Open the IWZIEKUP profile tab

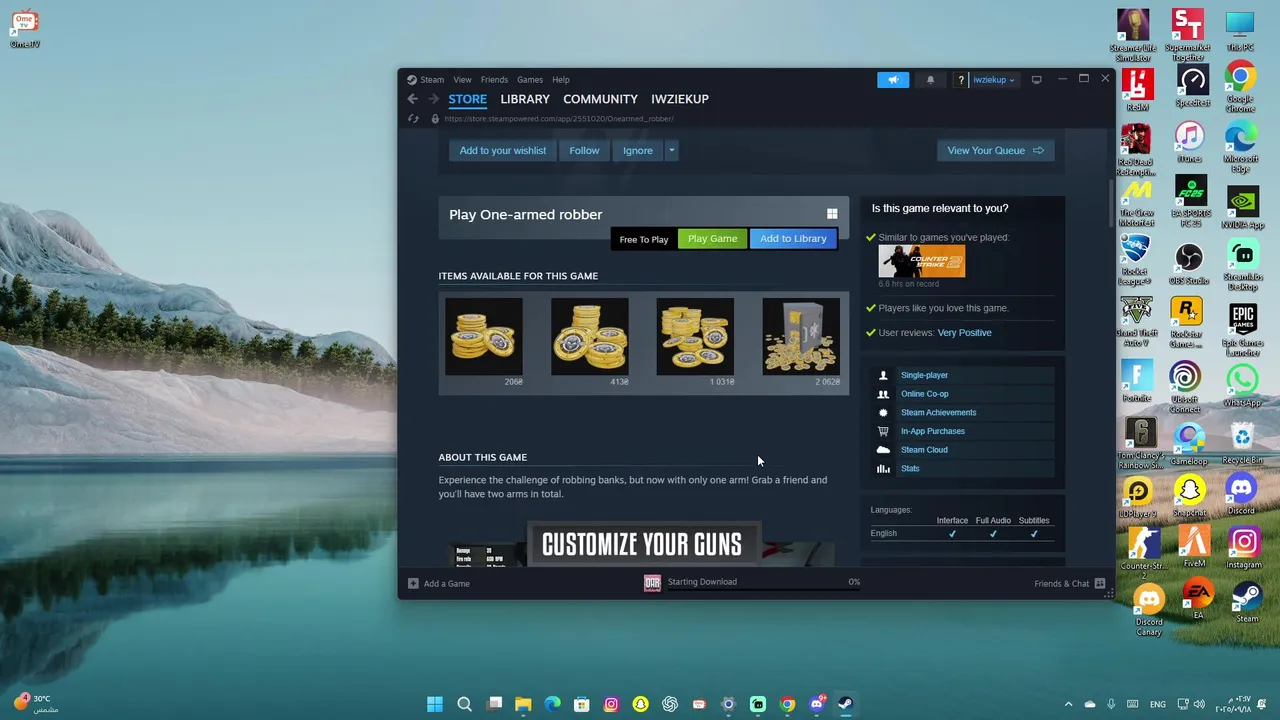click(680, 99)
